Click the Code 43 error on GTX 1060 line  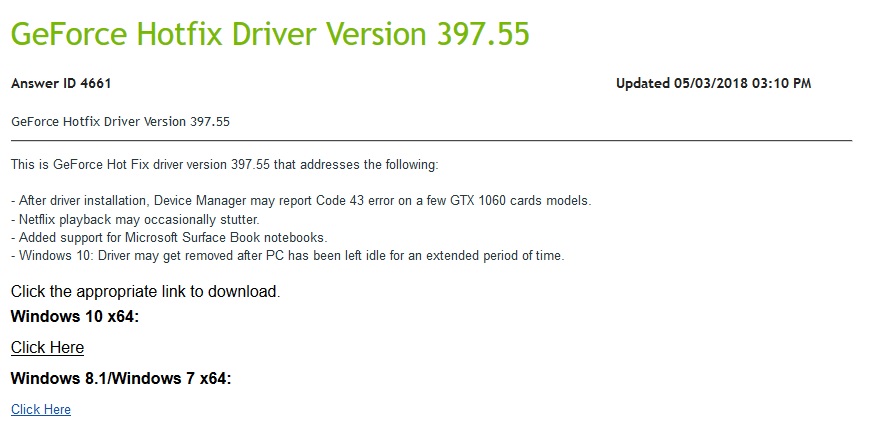(301, 200)
